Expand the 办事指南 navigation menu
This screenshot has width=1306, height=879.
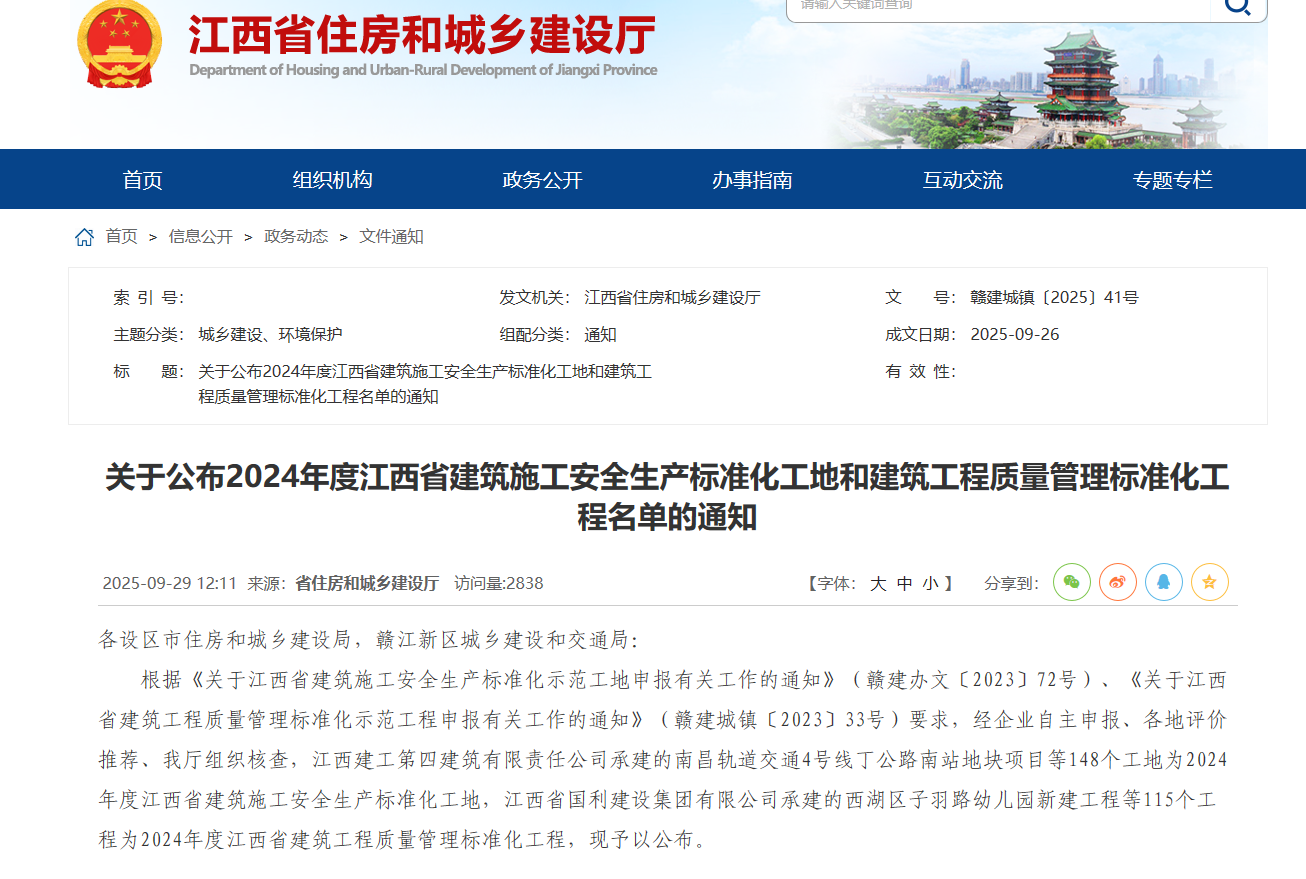(752, 180)
